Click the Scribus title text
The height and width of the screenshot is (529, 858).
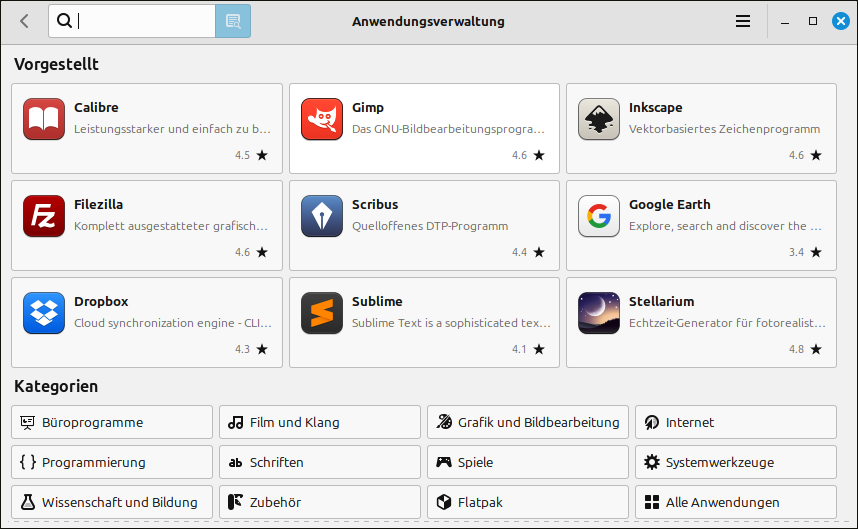click(375, 204)
